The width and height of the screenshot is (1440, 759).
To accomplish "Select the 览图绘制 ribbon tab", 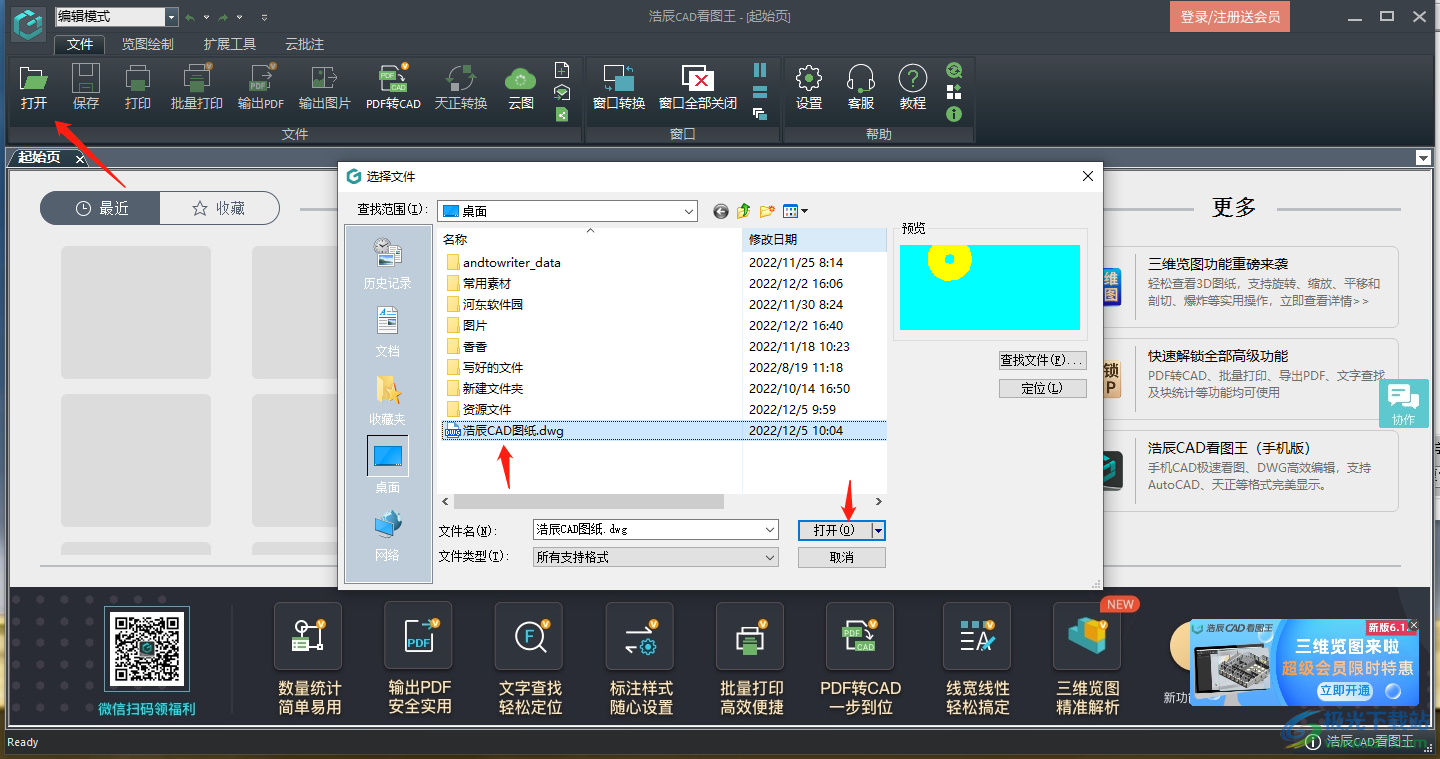I will pos(148,44).
